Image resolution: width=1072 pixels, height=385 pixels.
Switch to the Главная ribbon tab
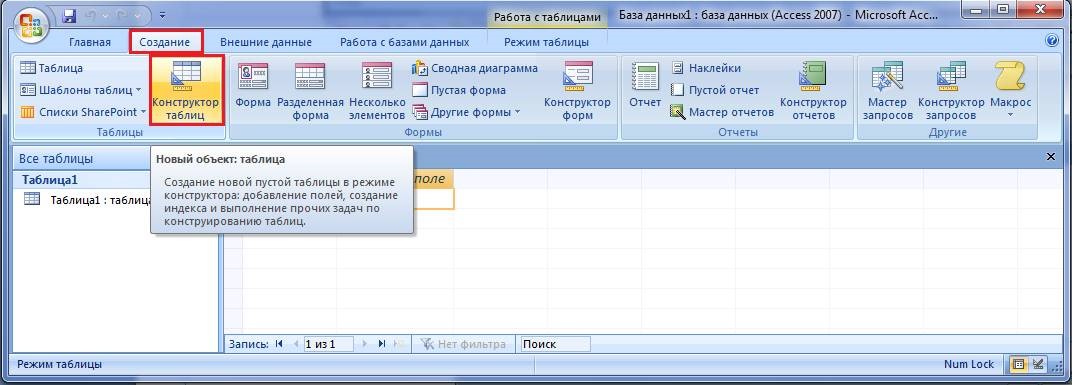click(90, 42)
